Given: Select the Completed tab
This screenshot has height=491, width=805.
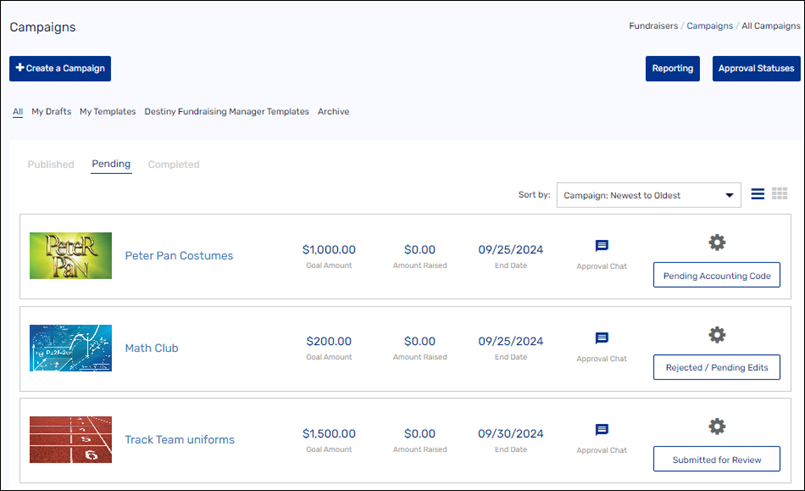Looking at the screenshot, I should click(x=173, y=164).
